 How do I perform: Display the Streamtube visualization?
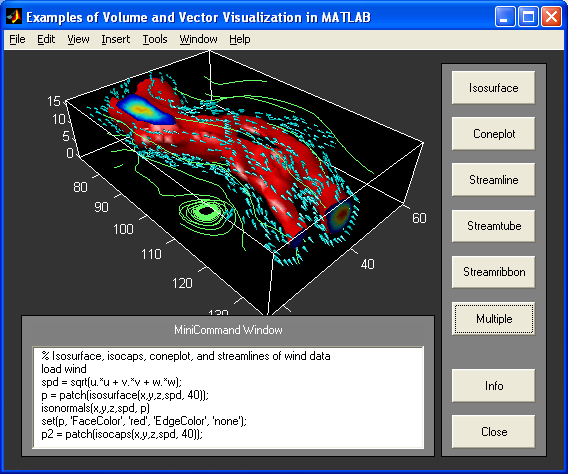[493, 226]
